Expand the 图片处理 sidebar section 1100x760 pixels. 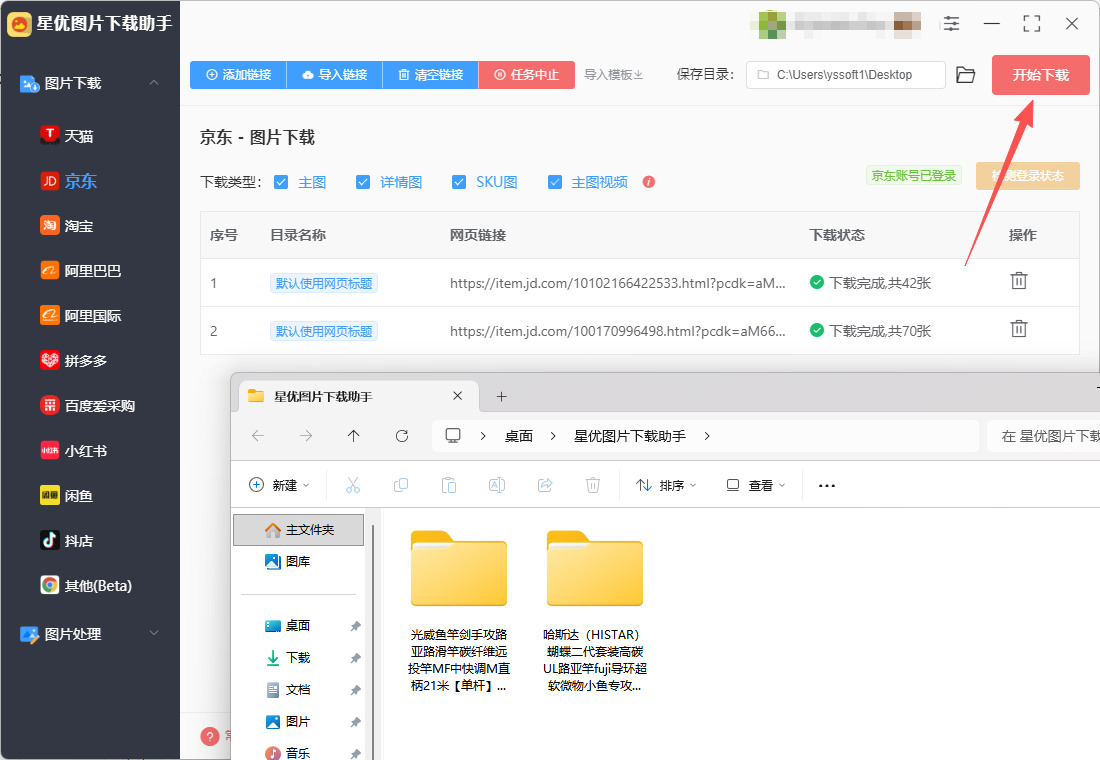(x=154, y=633)
